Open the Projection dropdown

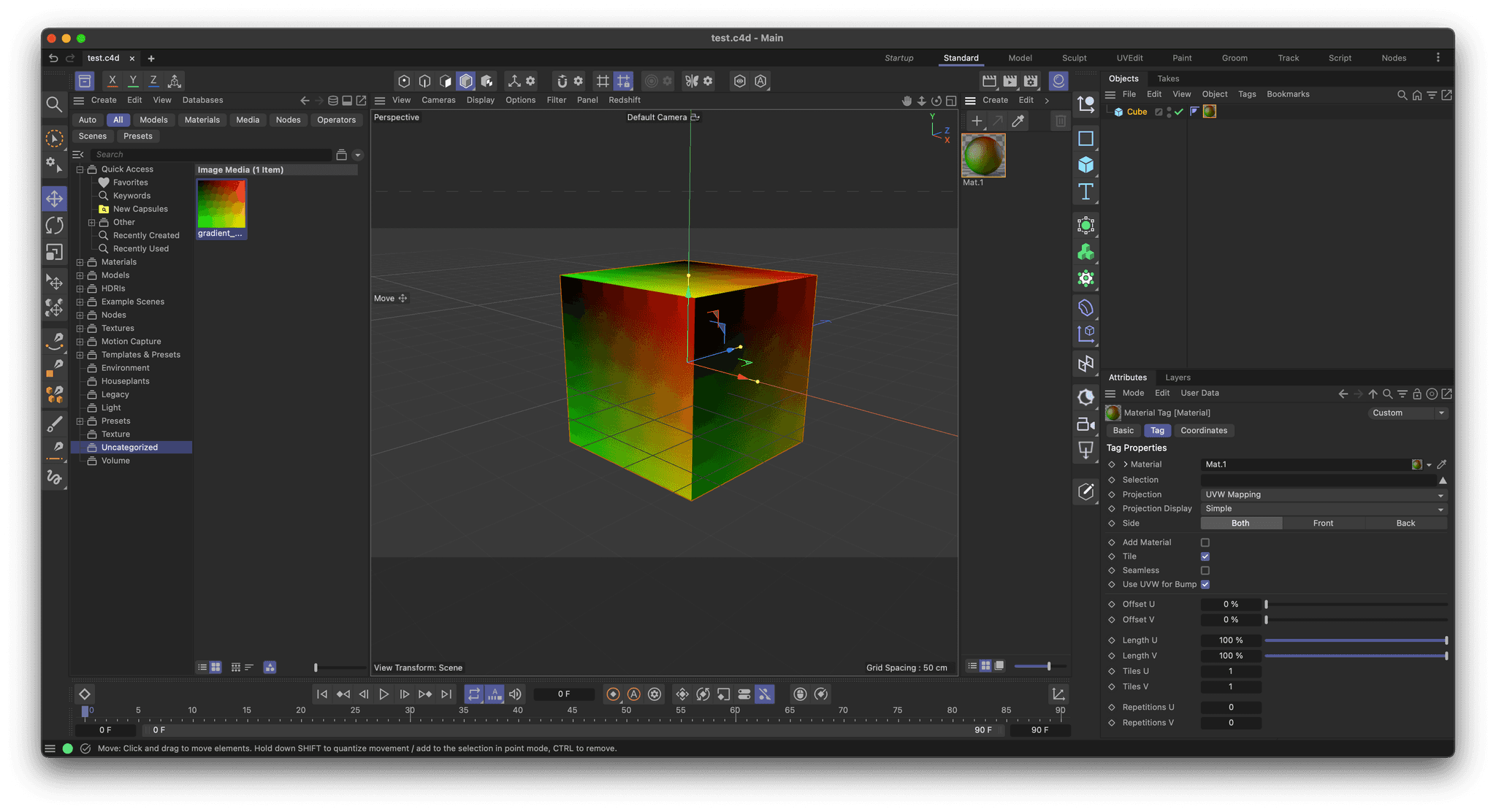coord(1324,494)
